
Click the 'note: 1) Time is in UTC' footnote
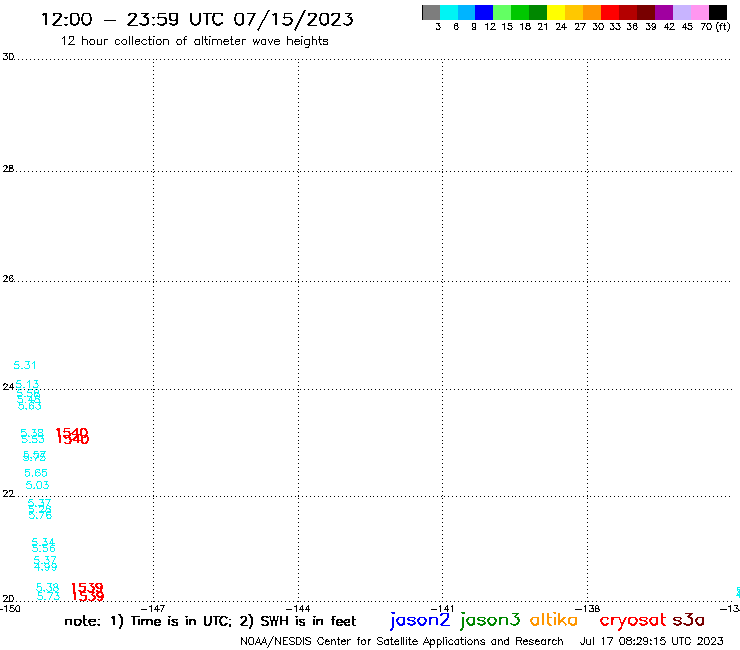coord(148,621)
